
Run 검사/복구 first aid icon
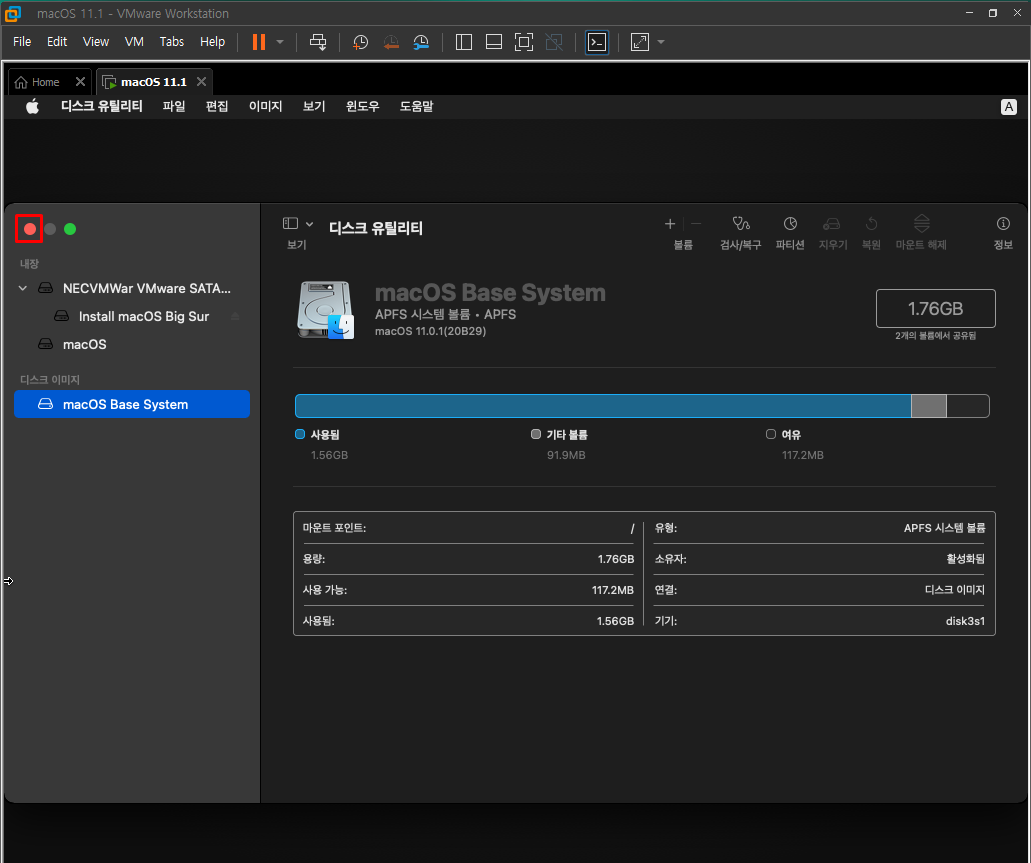point(741,224)
